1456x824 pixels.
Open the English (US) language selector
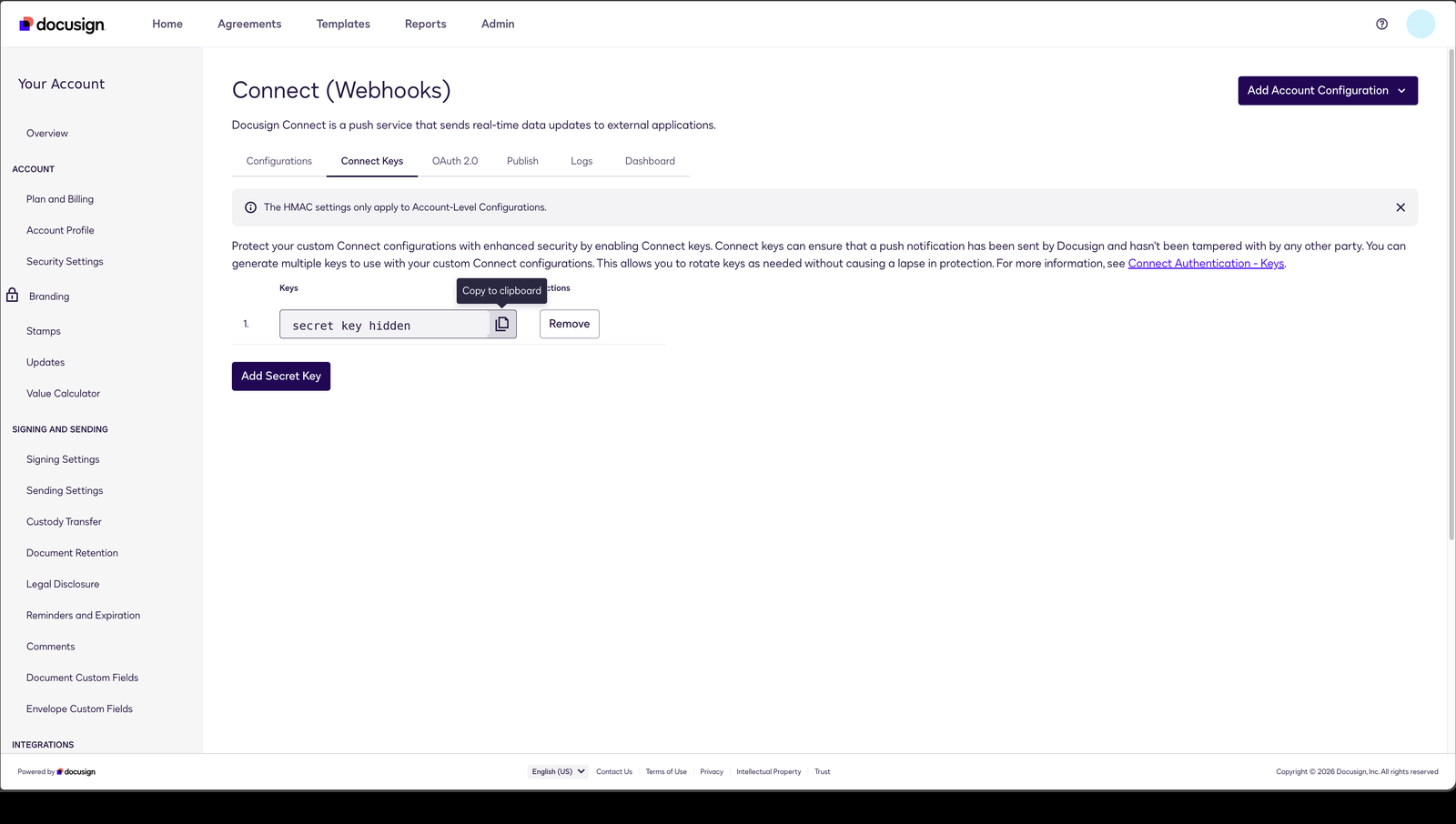(x=558, y=771)
